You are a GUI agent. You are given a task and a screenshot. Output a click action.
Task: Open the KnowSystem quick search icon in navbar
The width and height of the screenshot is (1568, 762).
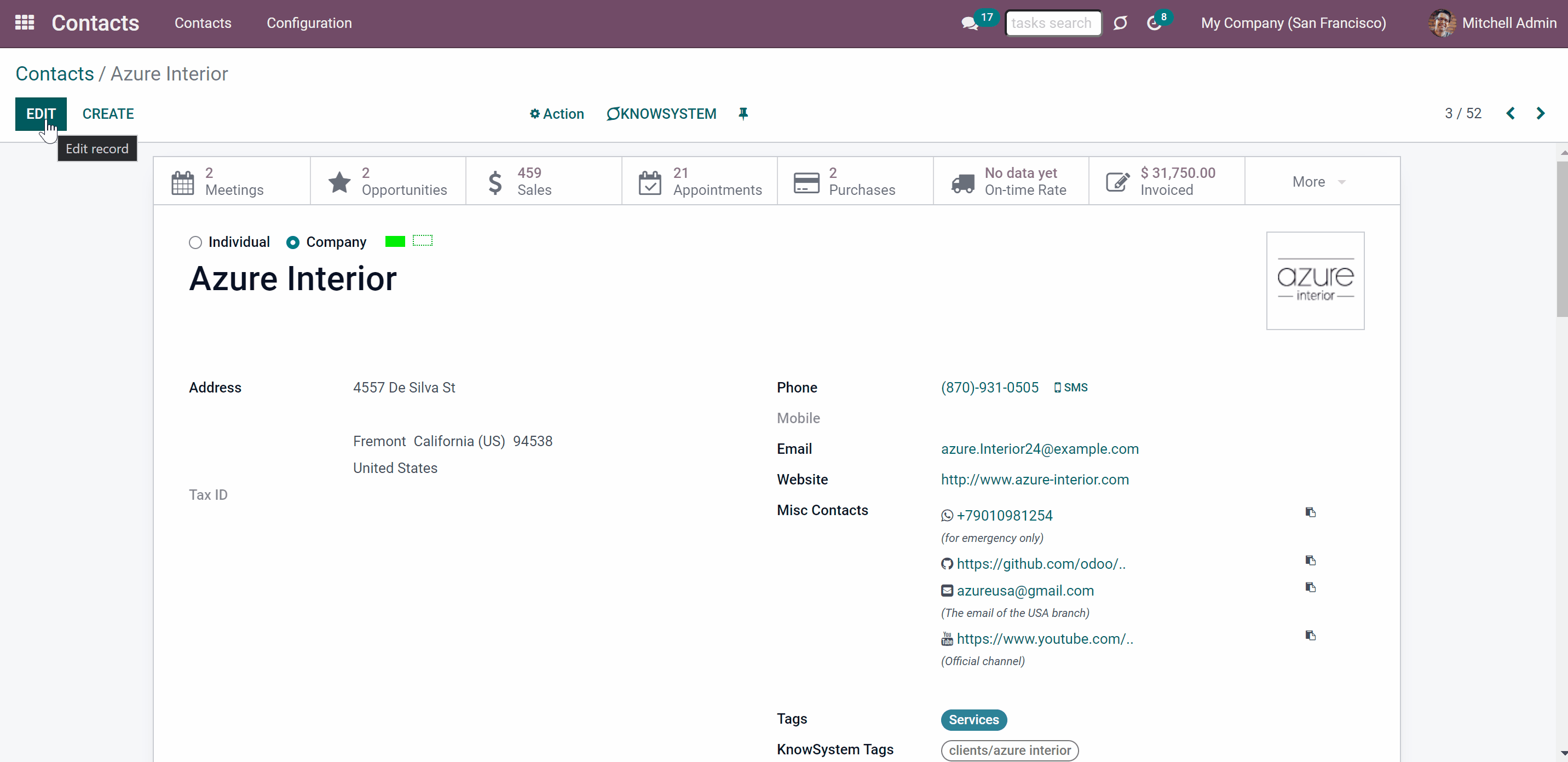pyautogui.click(x=1120, y=23)
